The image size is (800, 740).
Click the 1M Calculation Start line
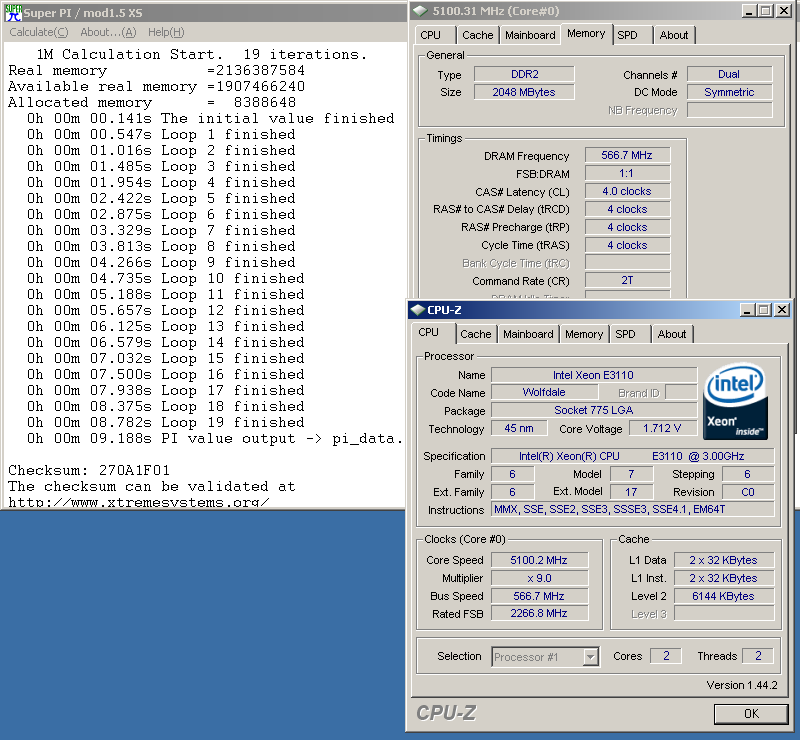pyautogui.click(x=201, y=54)
